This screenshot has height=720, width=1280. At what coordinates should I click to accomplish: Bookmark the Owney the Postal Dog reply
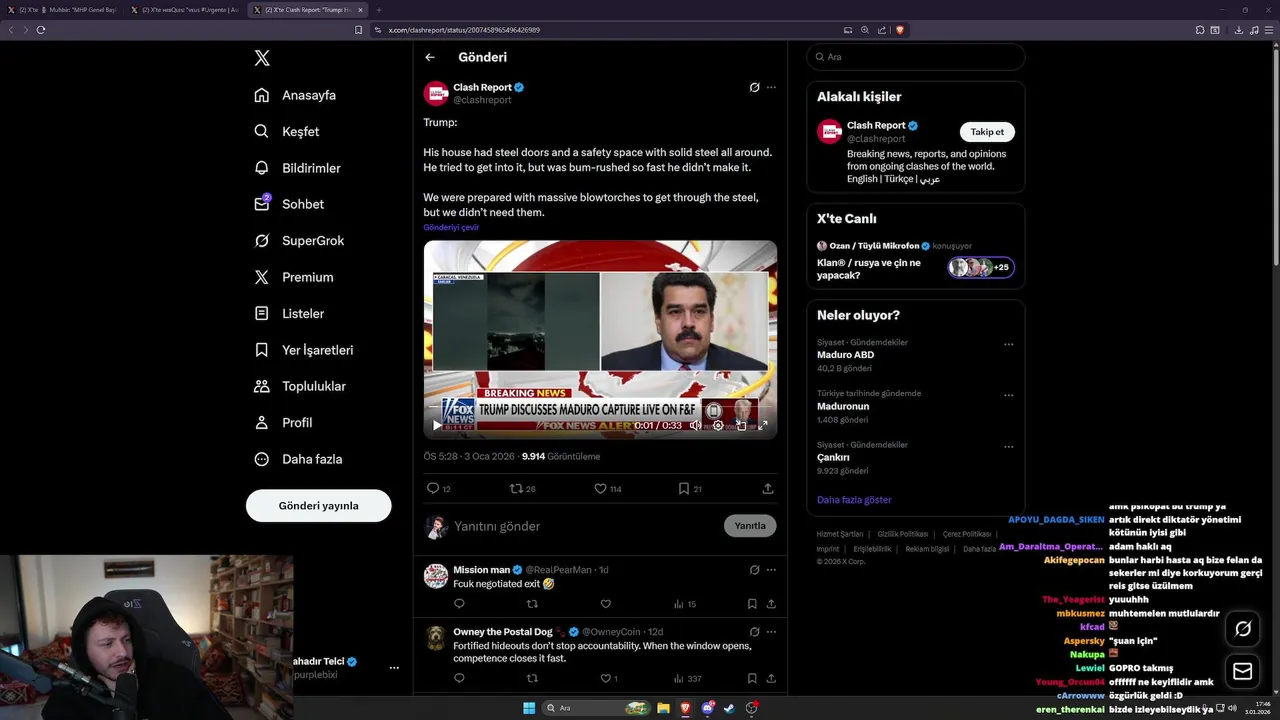(752, 678)
